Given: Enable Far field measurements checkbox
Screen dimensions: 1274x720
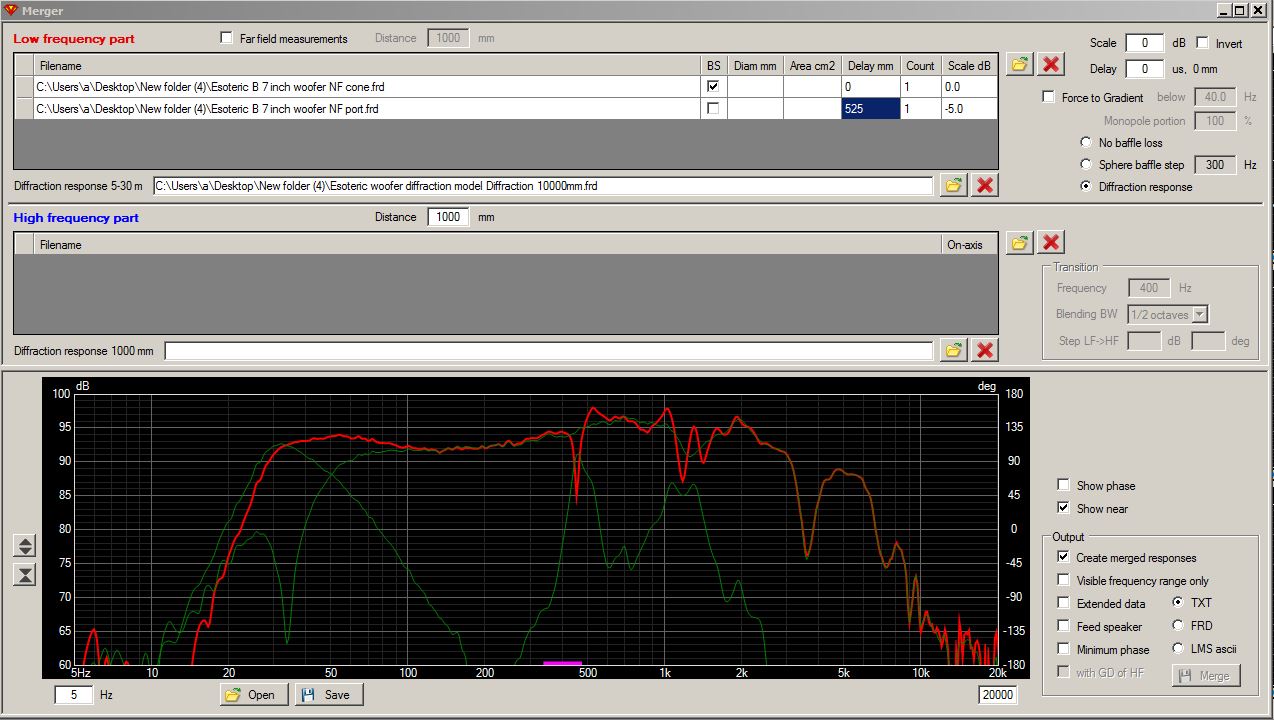Looking at the screenshot, I should 227,39.
